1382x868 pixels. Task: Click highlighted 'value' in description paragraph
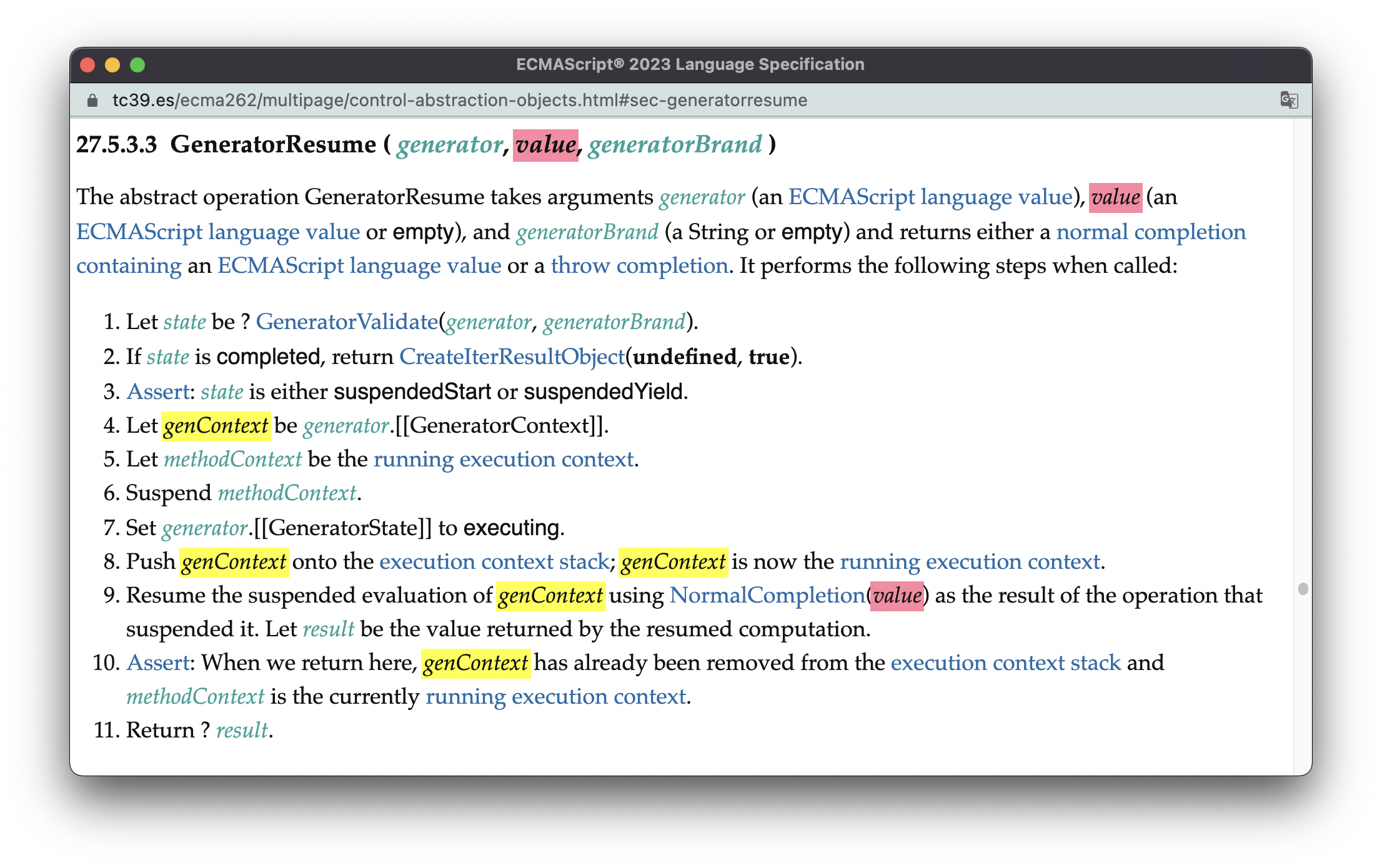point(1116,197)
